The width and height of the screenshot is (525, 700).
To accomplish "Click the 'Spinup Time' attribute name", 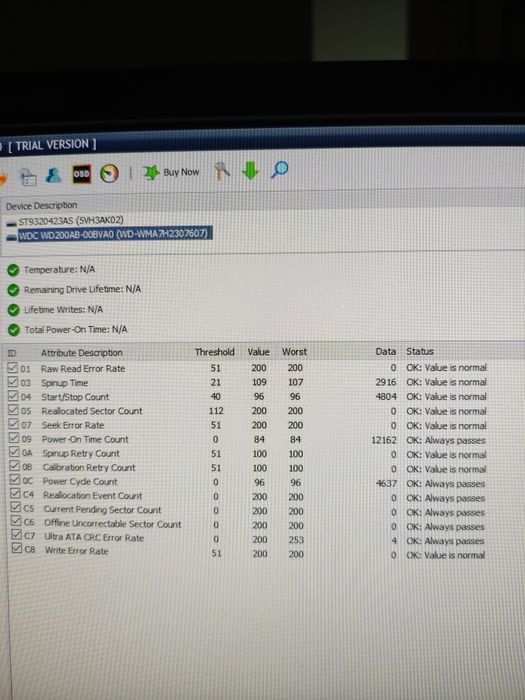I will pyautogui.click(x=65, y=383).
